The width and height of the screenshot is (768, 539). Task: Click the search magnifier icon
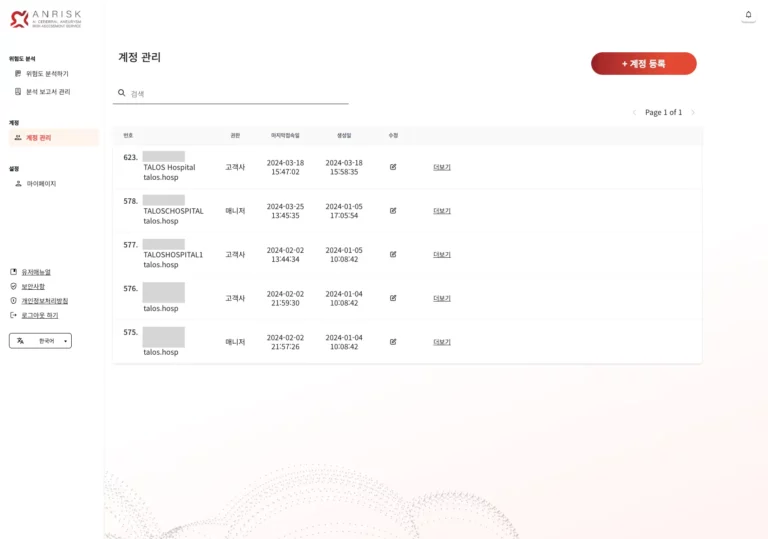[x=122, y=93]
